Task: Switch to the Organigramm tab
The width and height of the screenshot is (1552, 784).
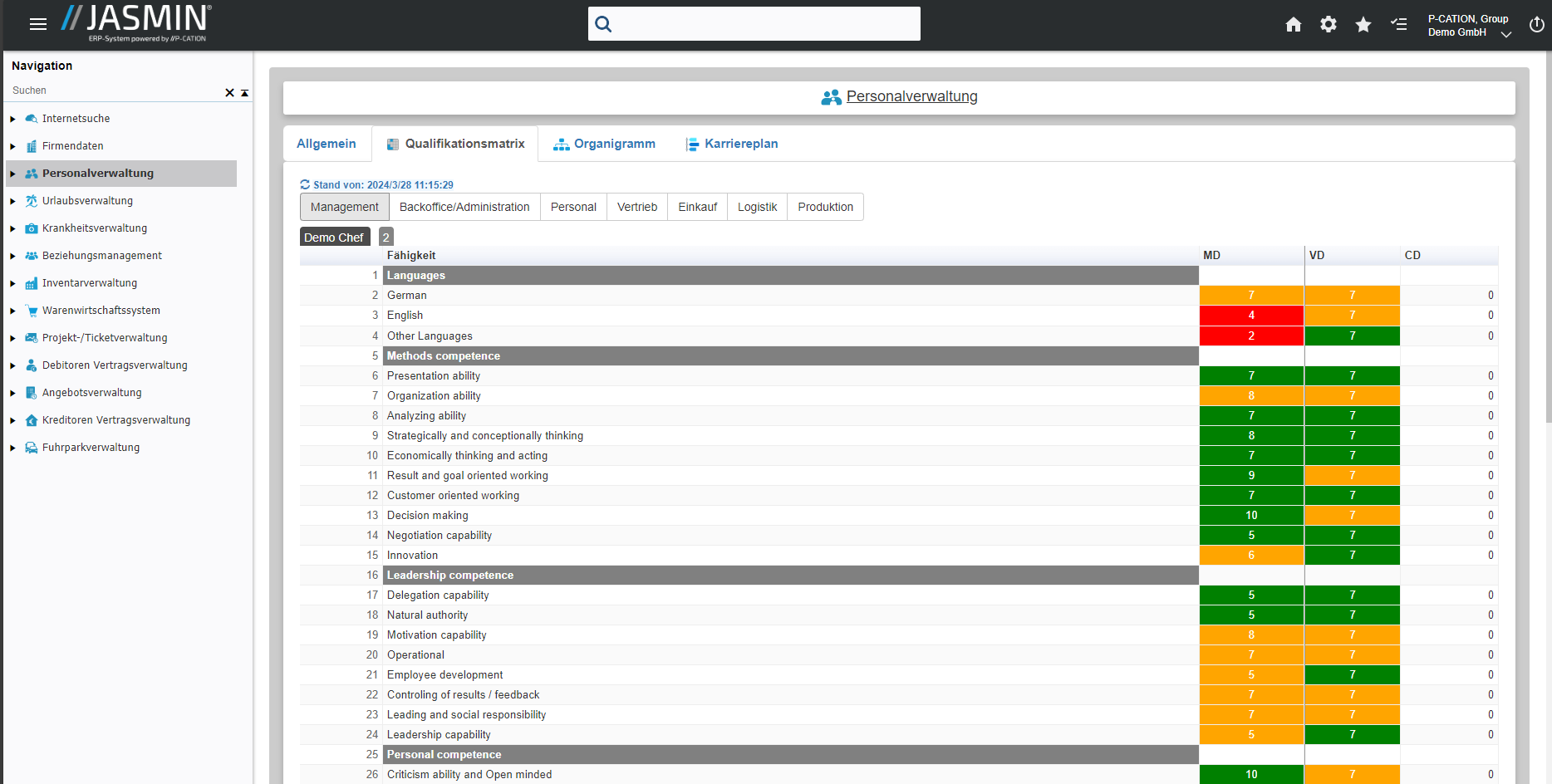Action: point(605,144)
